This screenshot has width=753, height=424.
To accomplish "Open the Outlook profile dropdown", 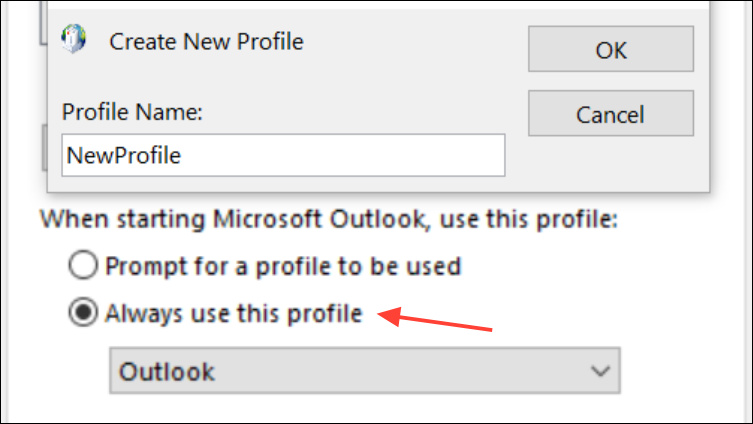I will (x=364, y=371).
